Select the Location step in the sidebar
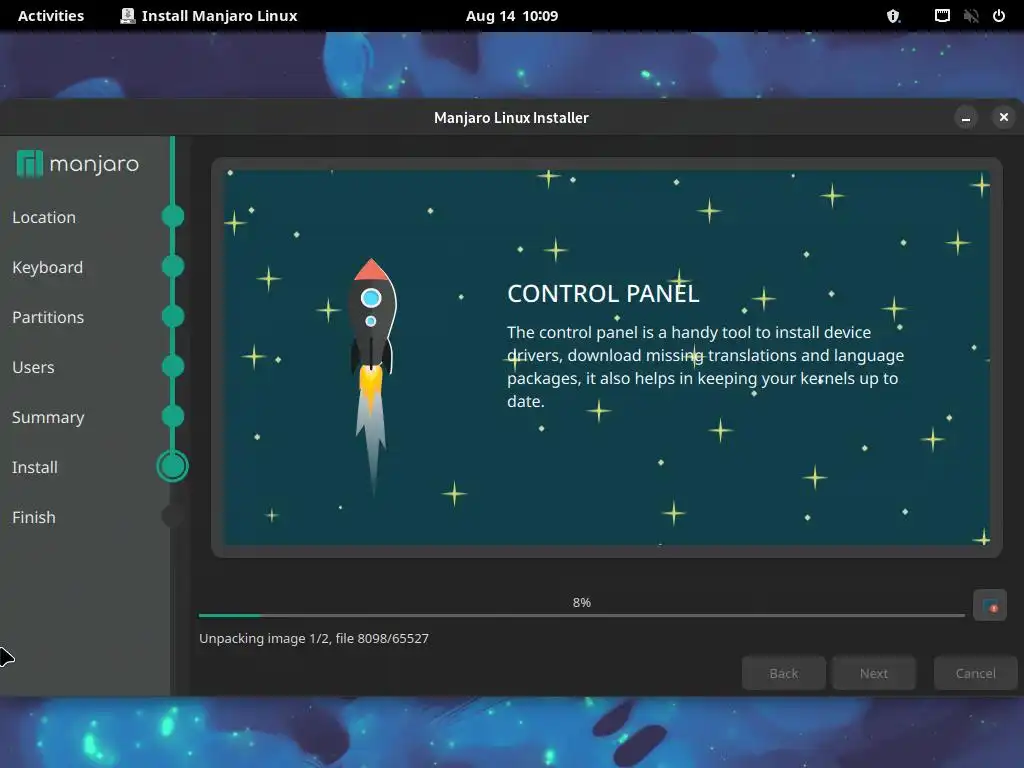Image resolution: width=1024 pixels, height=768 pixels. coord(44,217)
